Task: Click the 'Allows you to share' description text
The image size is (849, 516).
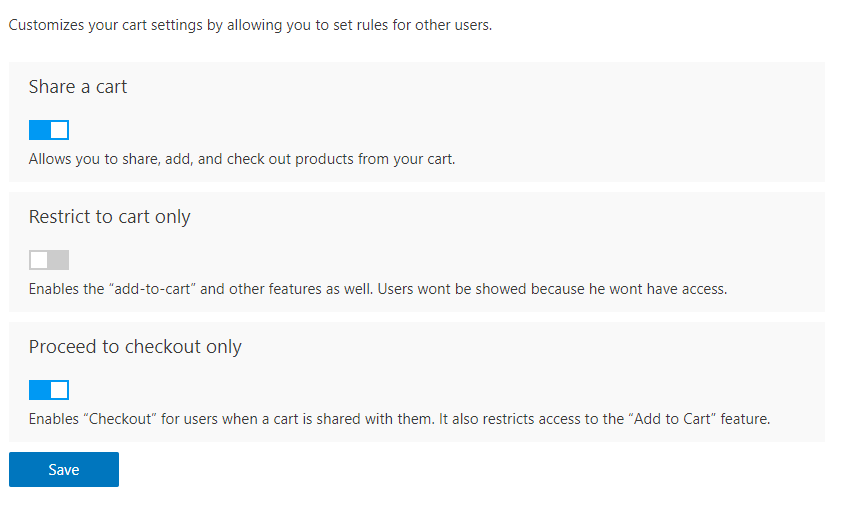Action: [242, 159]
